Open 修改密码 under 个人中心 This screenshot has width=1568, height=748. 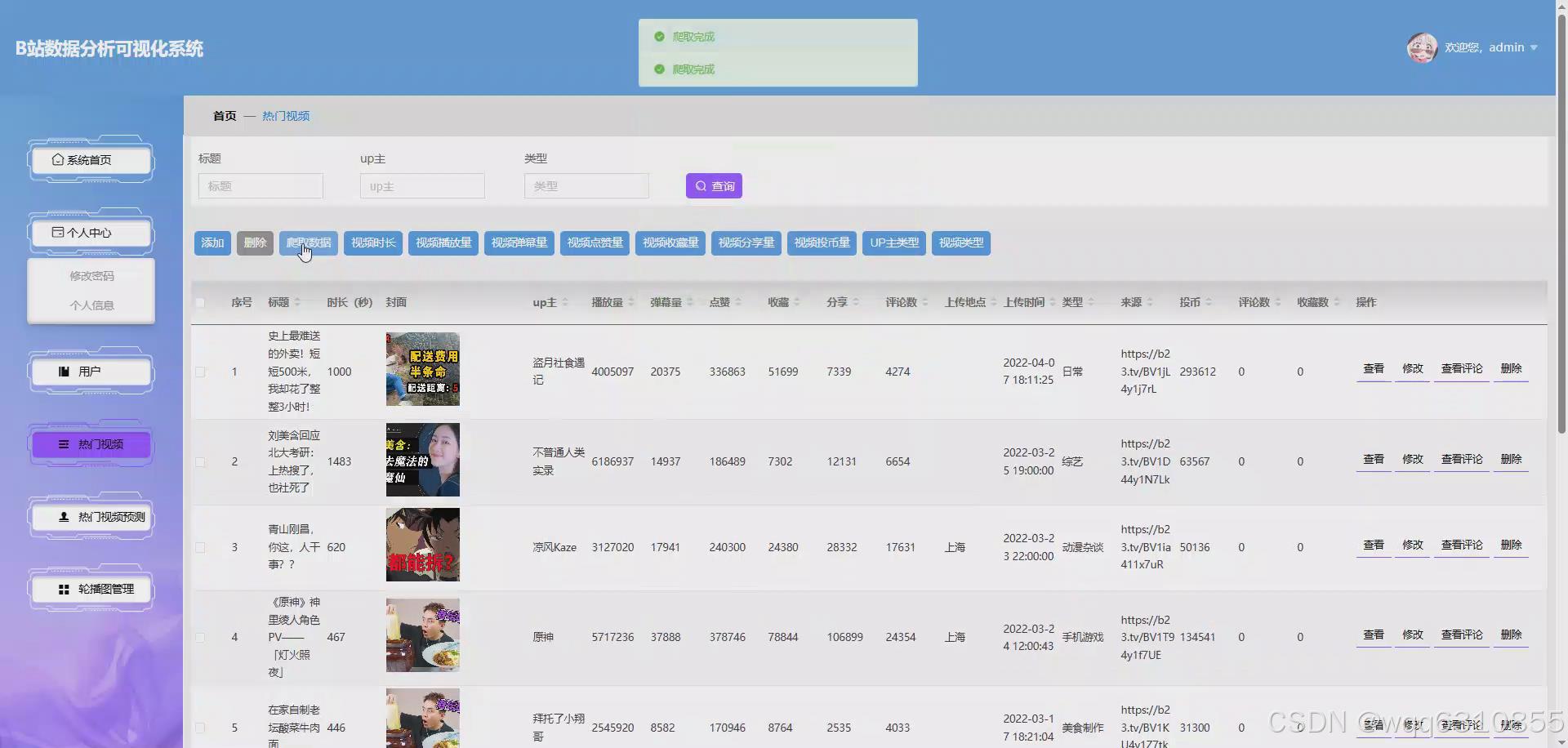91,276
